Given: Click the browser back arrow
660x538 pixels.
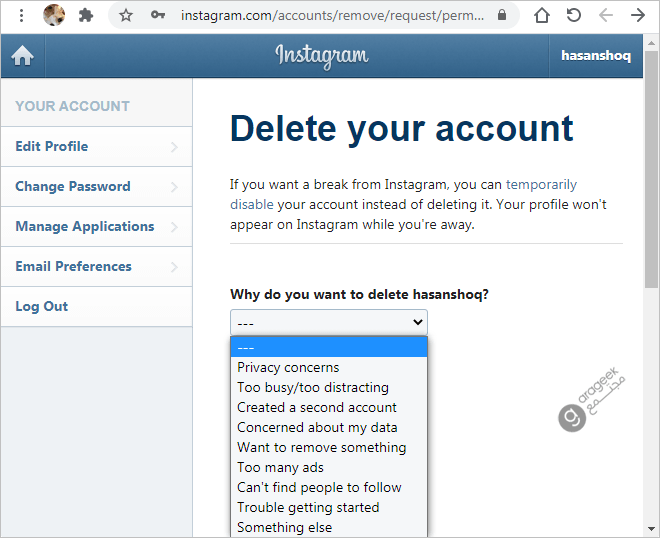Looking at the screenshot, I should (x=606, y=16).
